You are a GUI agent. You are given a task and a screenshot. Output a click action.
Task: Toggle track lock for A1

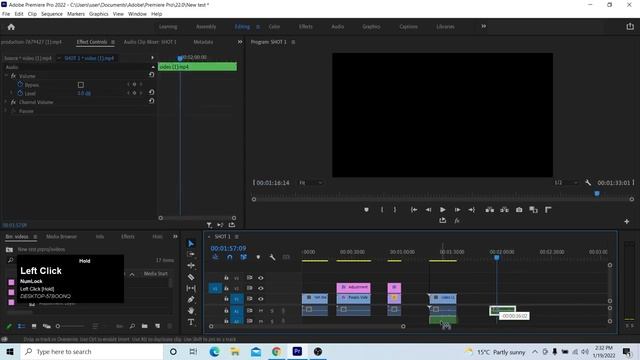(x=226, y=310)
